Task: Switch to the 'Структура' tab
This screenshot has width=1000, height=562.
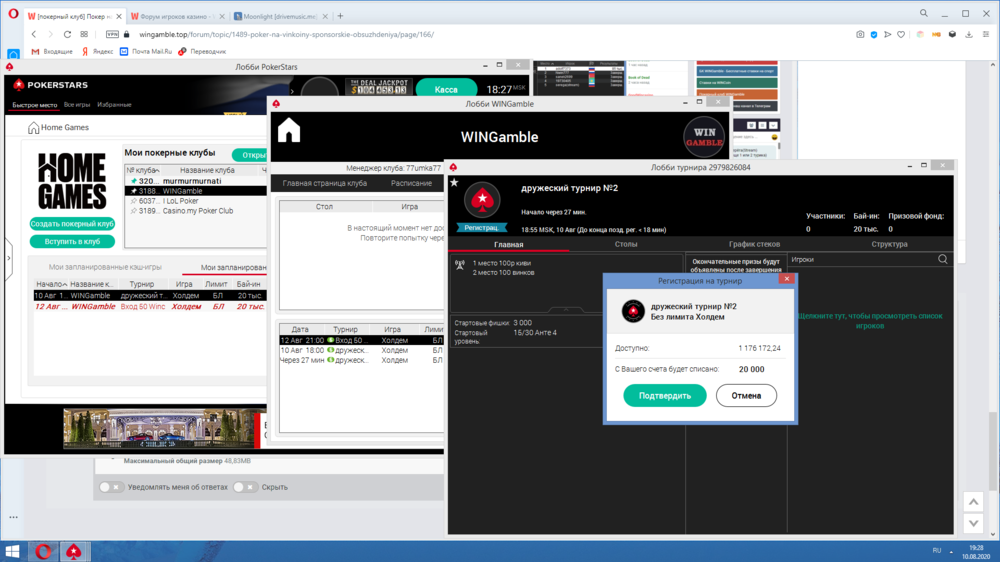Action: (x=889, y=244)
